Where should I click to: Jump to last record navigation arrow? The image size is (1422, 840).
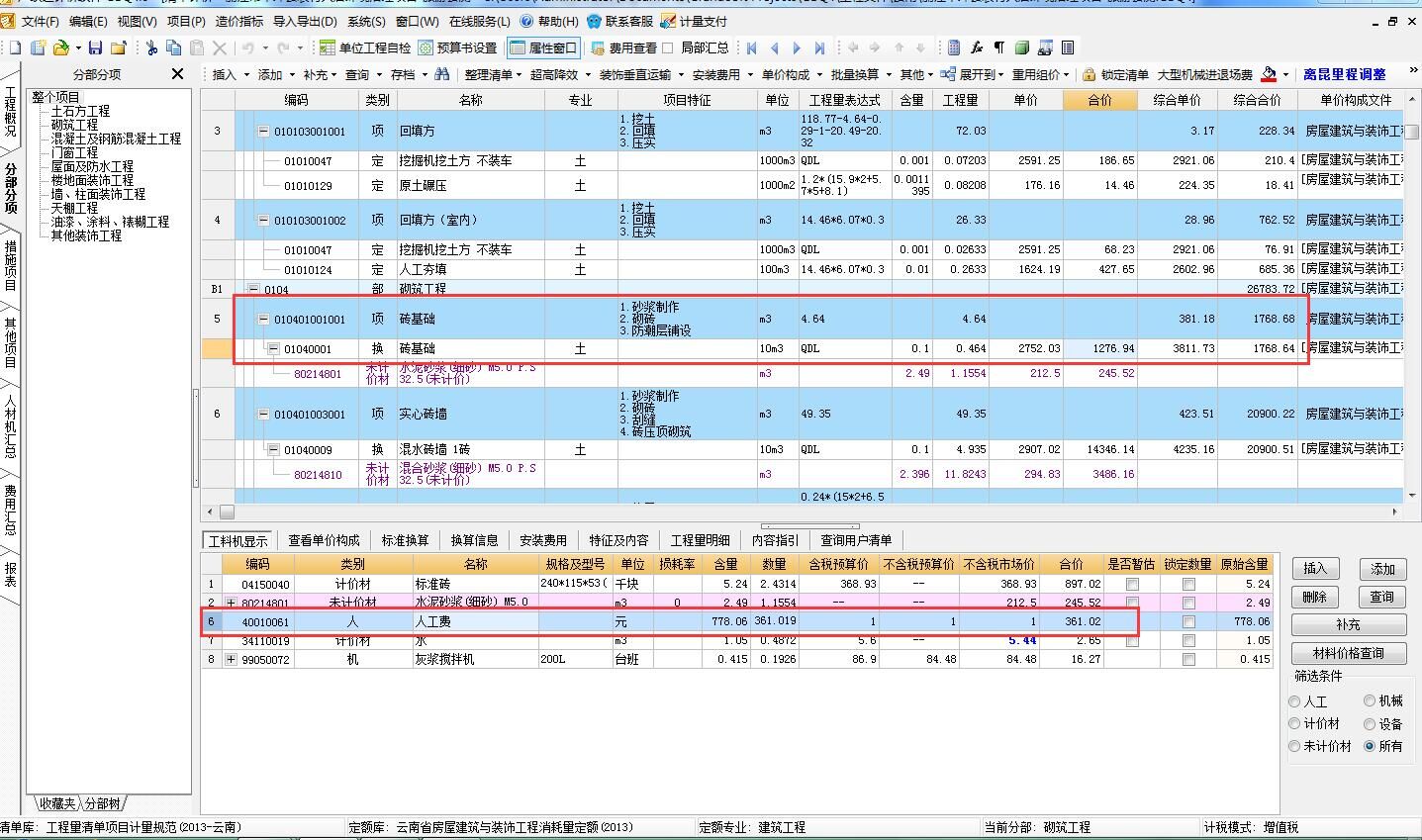click(819, 47)
